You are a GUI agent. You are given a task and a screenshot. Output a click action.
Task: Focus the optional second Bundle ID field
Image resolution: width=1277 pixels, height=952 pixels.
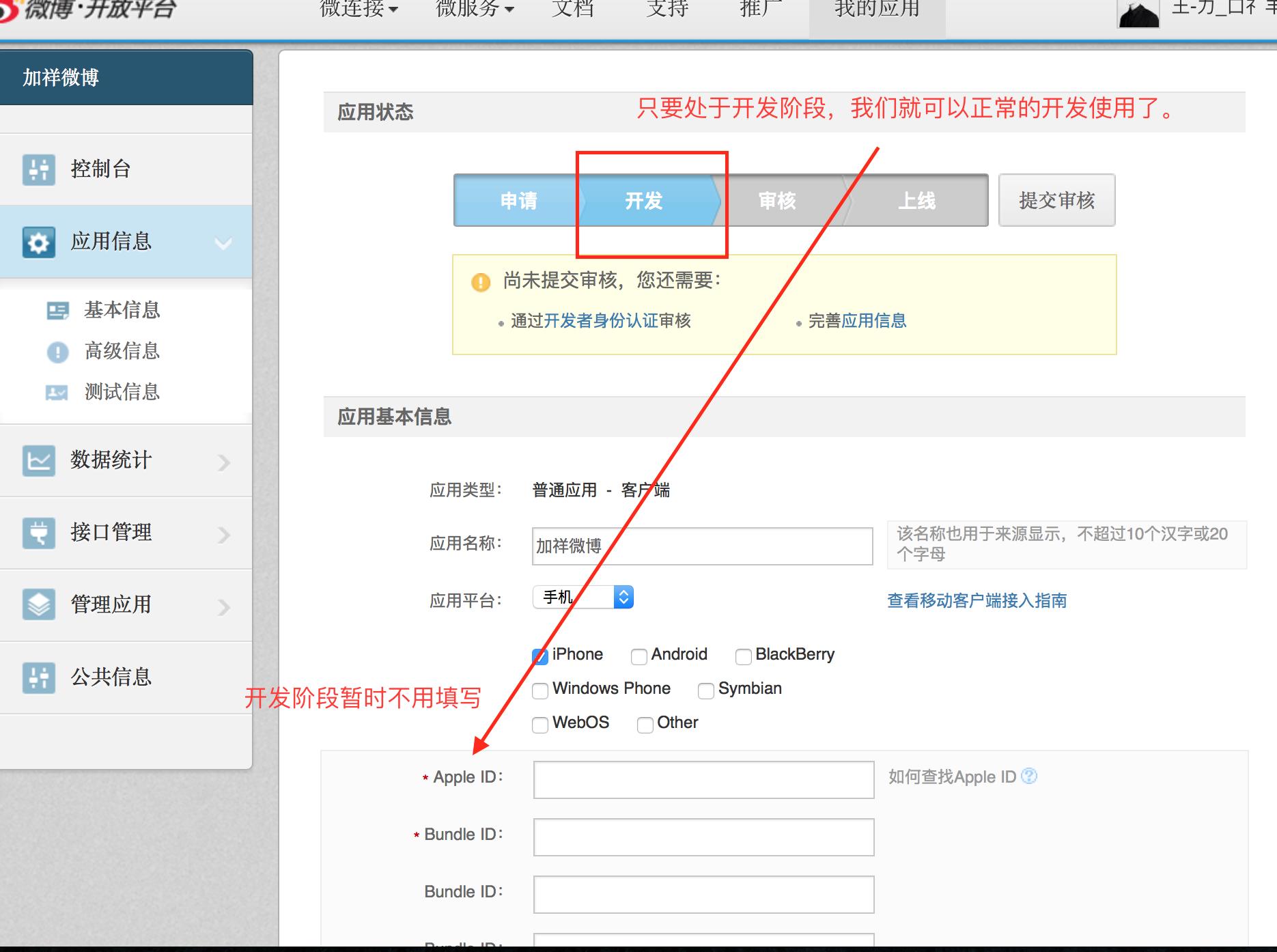pyautogui.click(x=704, y=895)
